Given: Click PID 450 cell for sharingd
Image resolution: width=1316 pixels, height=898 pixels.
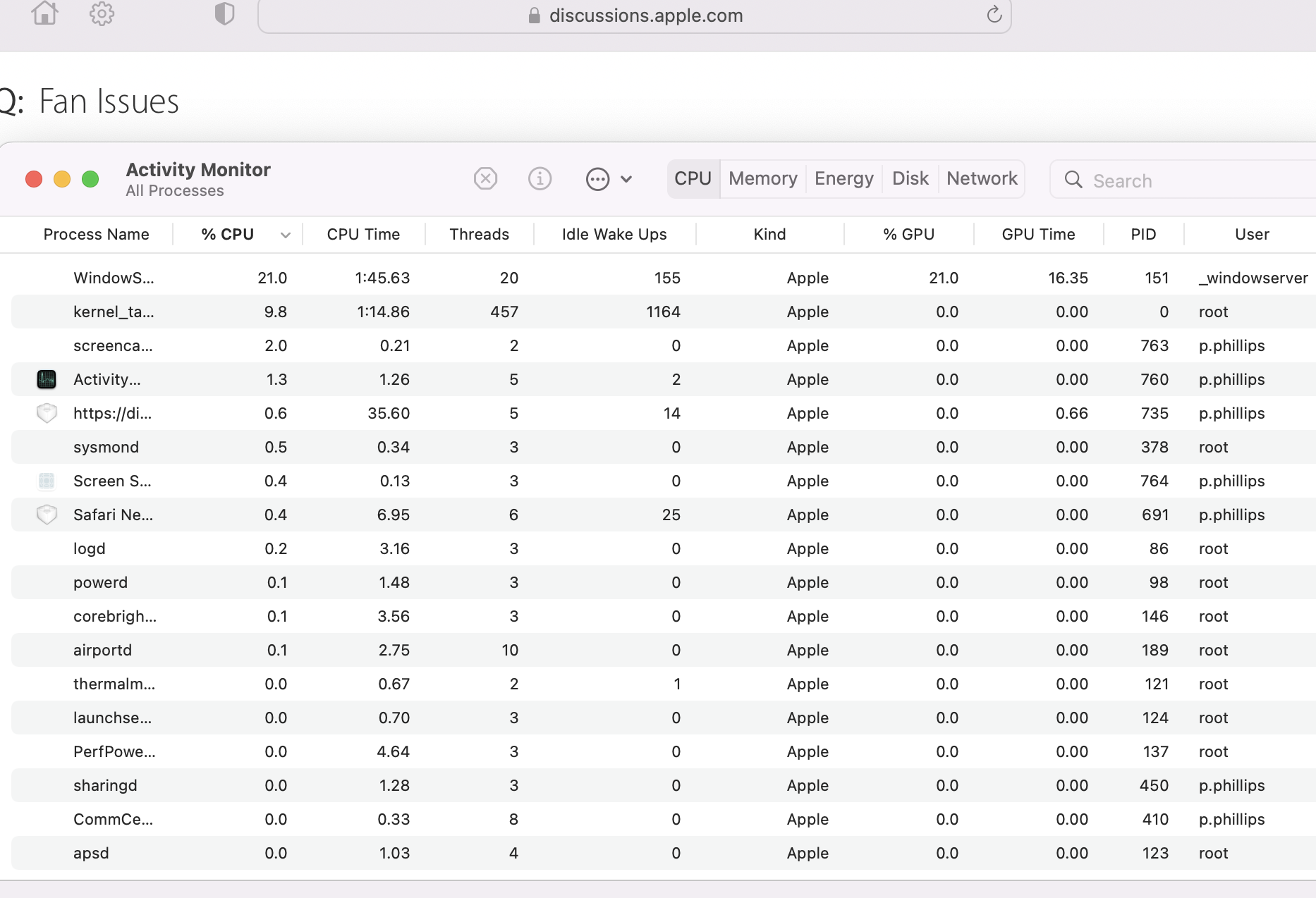Looking at the screenshot, I should click(x=1154, y=785).
